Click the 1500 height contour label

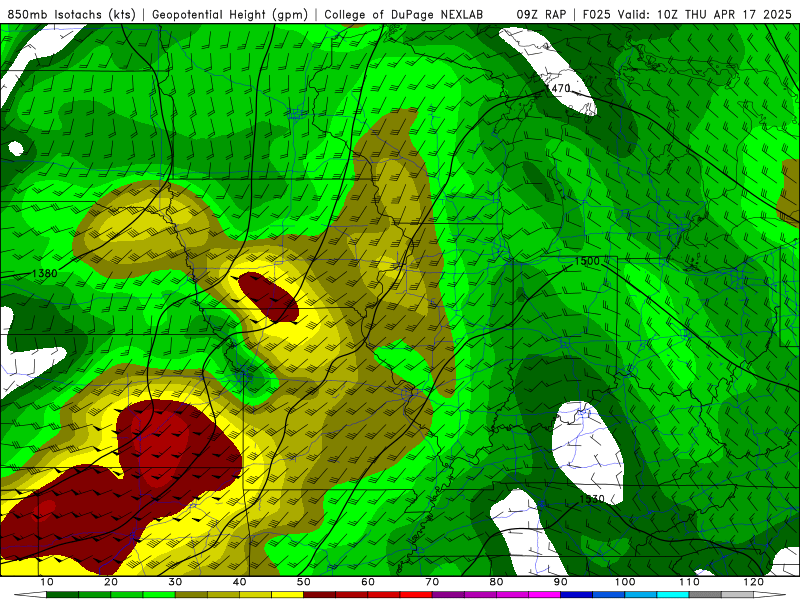[x=587, y=261]
